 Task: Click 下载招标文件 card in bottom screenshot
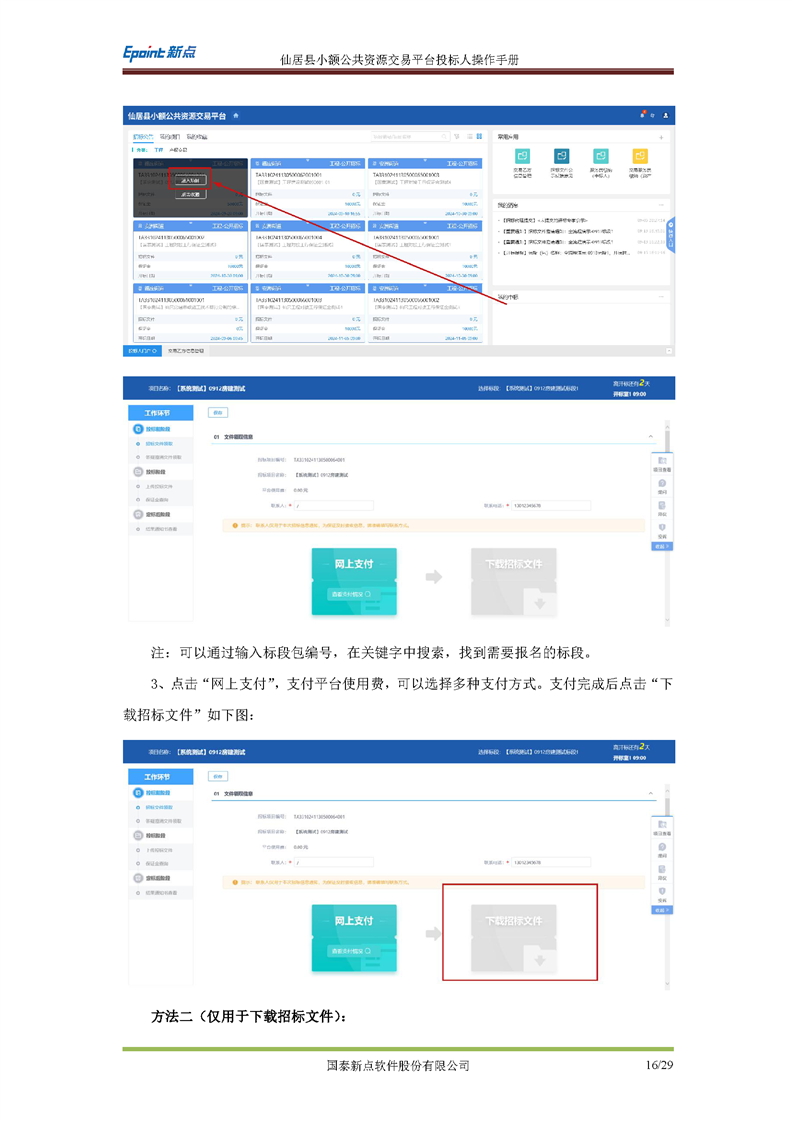(514, 938)
